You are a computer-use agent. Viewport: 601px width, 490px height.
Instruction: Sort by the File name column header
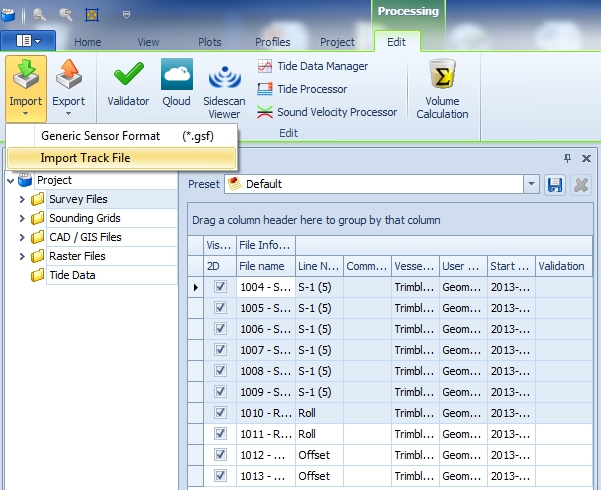262,266
